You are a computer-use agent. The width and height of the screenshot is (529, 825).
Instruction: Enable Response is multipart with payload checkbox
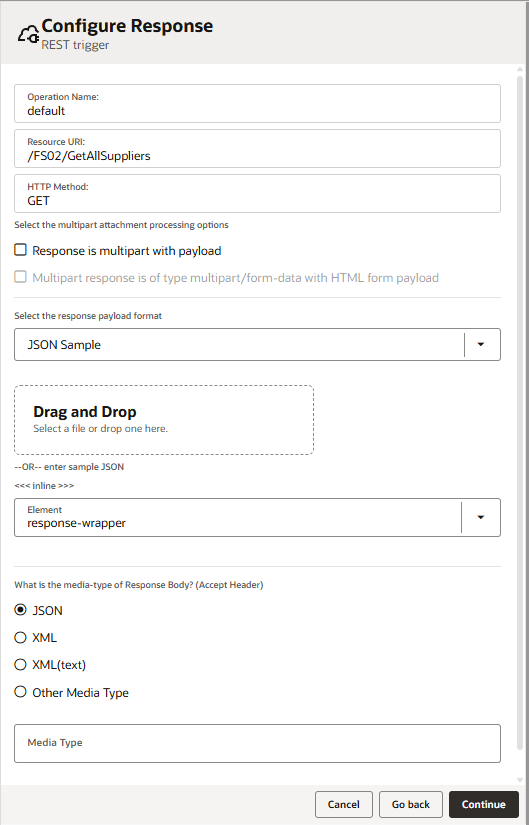point(21,250)
